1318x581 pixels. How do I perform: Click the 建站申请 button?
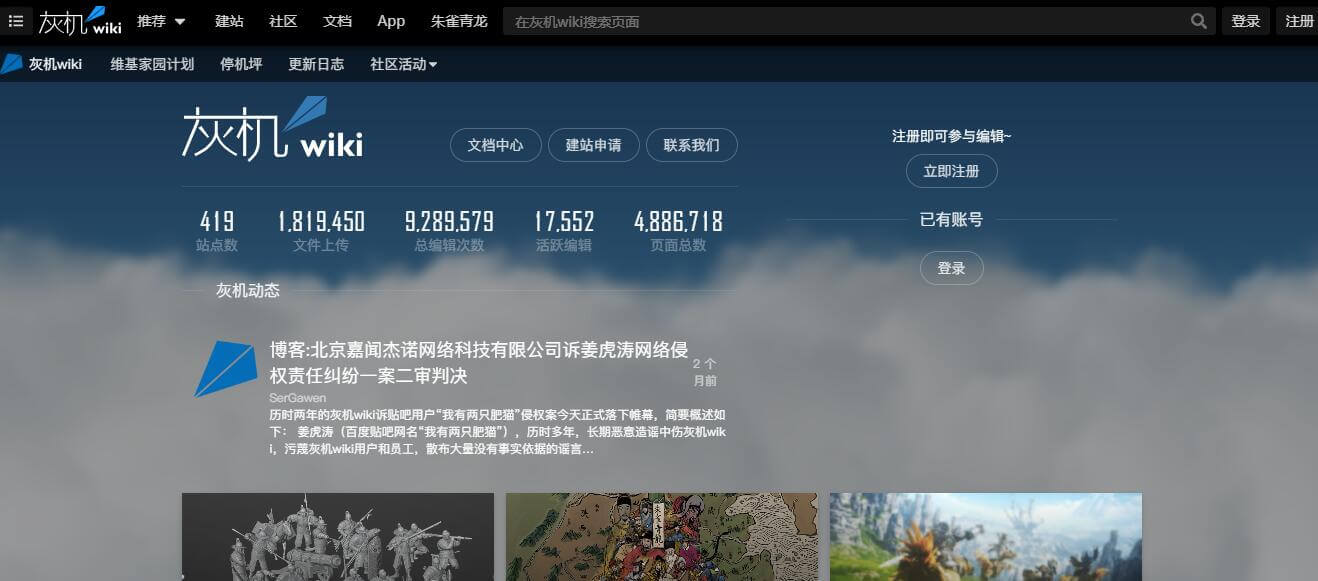pos(594,144)
